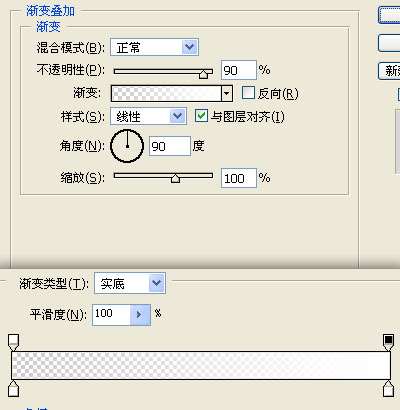
Task: Click the smoothness field showing 100
Action: coord(111,314)
